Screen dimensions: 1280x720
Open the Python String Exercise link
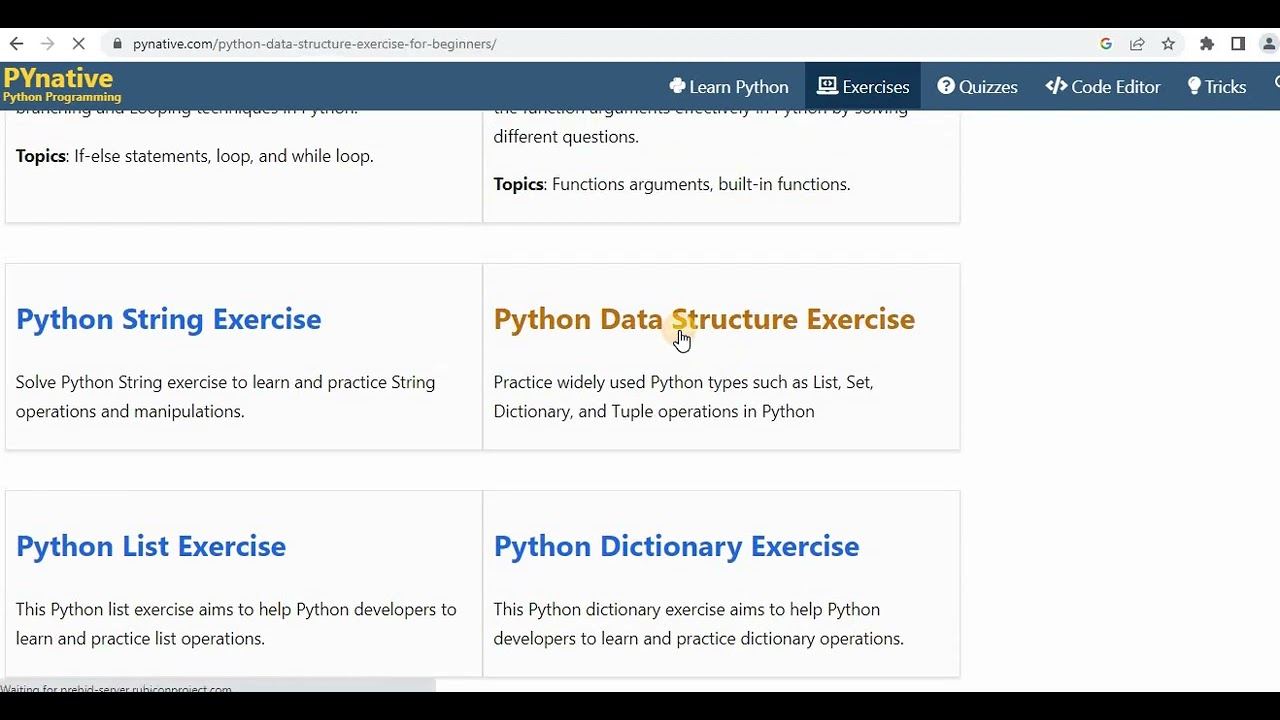[x=169, y=319]
